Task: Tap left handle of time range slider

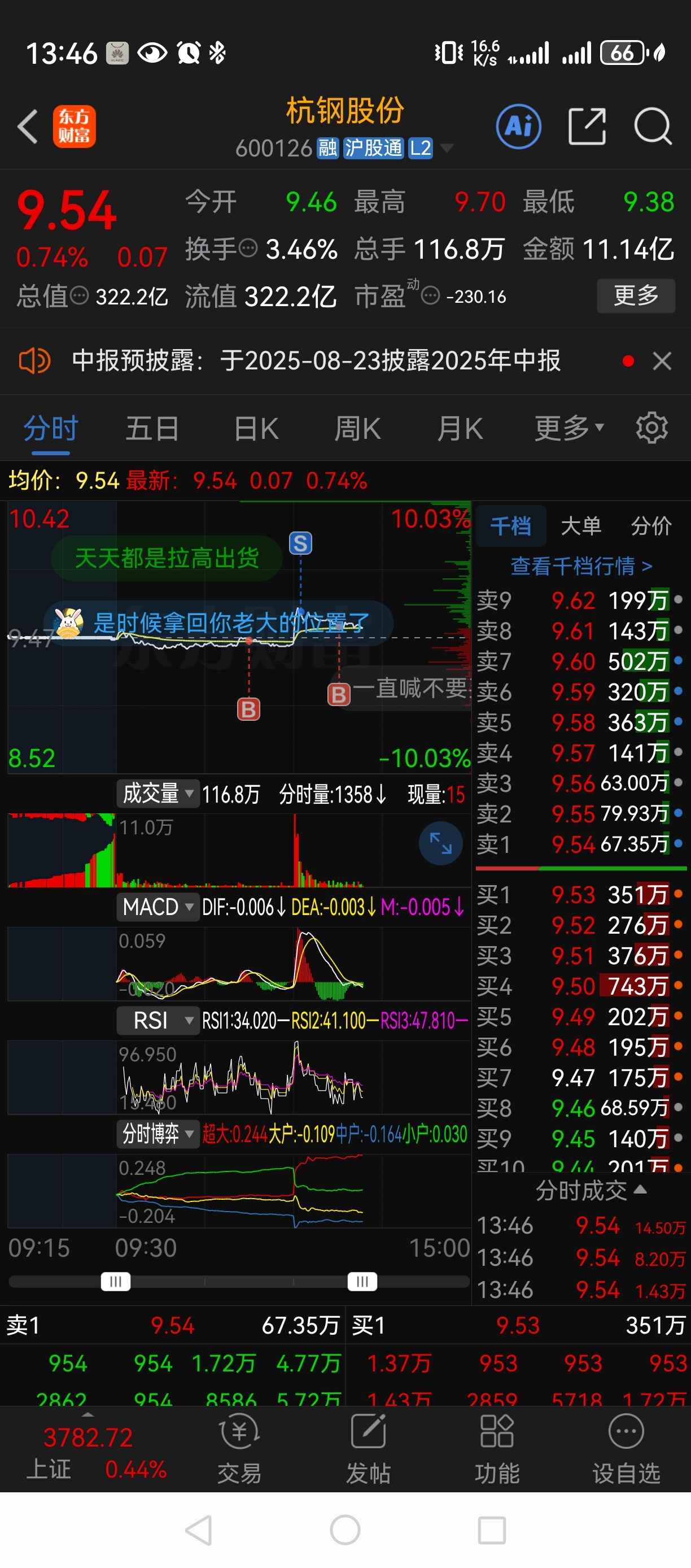Action: click(116, 1281)
